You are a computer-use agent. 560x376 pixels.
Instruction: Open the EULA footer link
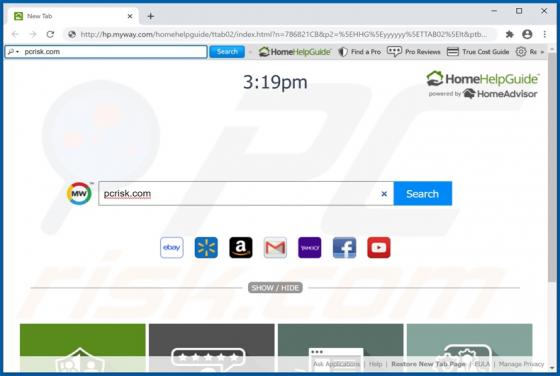click(482, 364)
